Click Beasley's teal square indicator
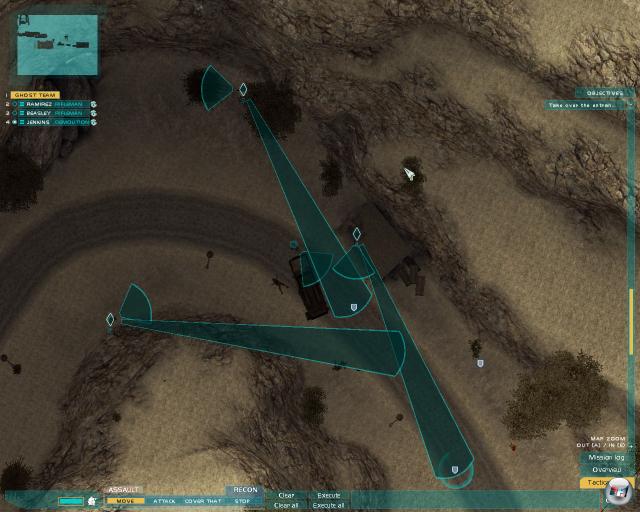Viewport: 640px width, 512px height. [22, 113]
